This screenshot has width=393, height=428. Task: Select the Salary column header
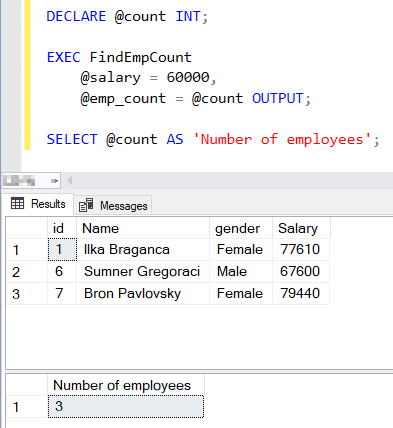(x=301, y=228)
